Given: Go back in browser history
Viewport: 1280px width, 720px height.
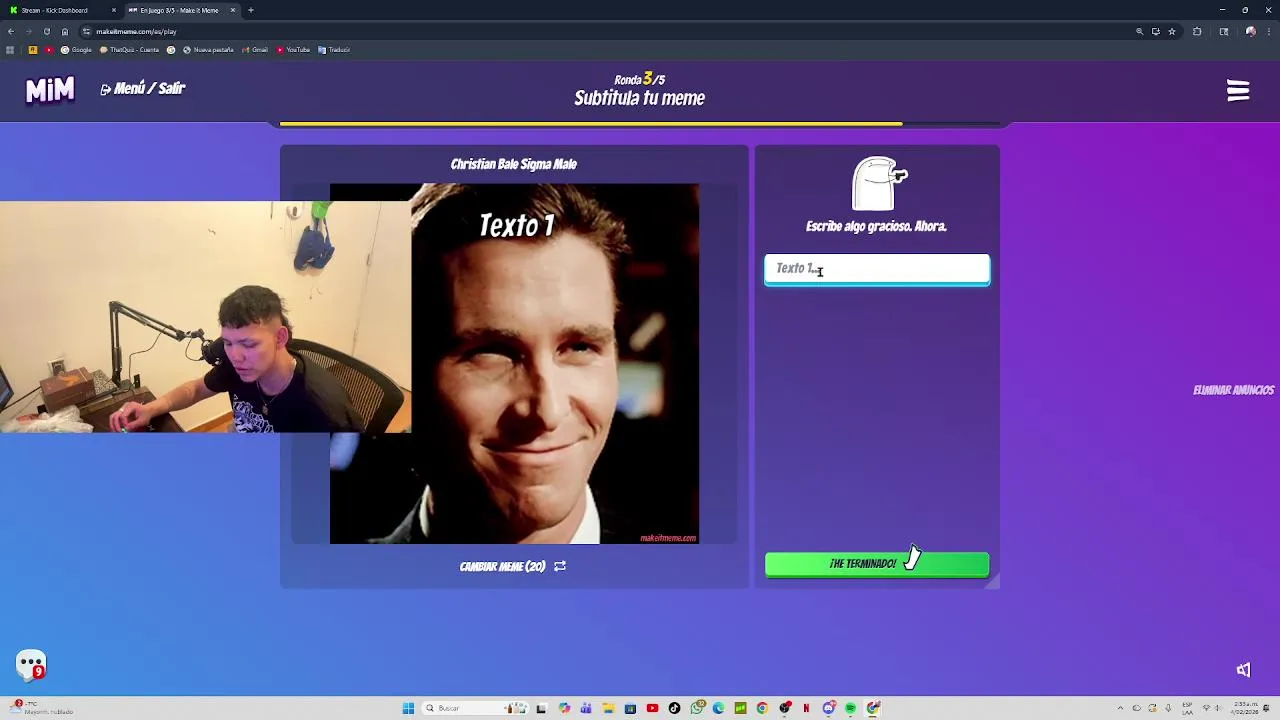Looking at the screenshot, I should [11, 31].
